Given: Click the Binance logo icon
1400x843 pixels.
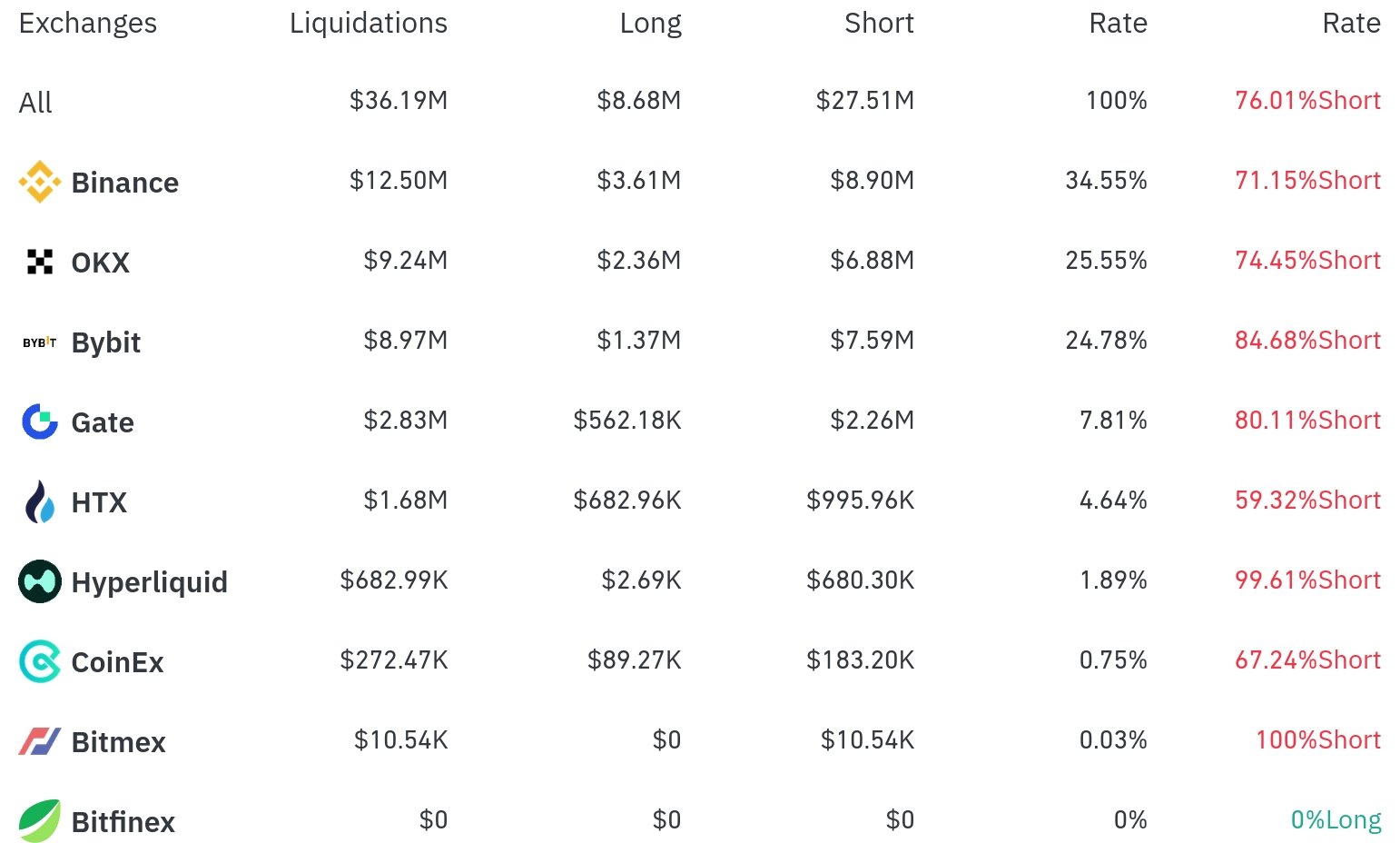Looking at the screenshot, I should pos(40,182).
